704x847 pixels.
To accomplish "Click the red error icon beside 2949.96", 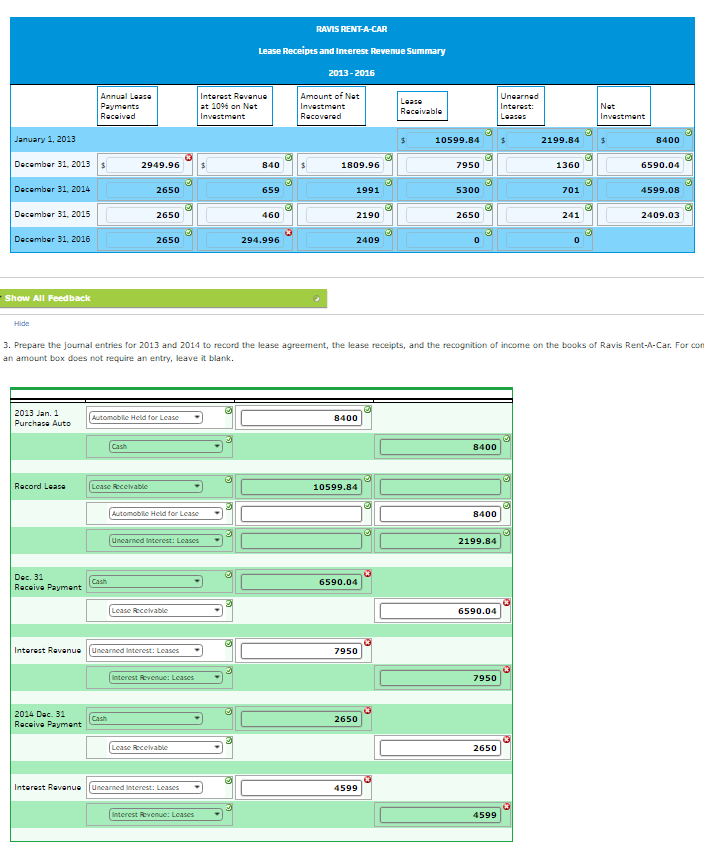I will click(x=189, y=157).
